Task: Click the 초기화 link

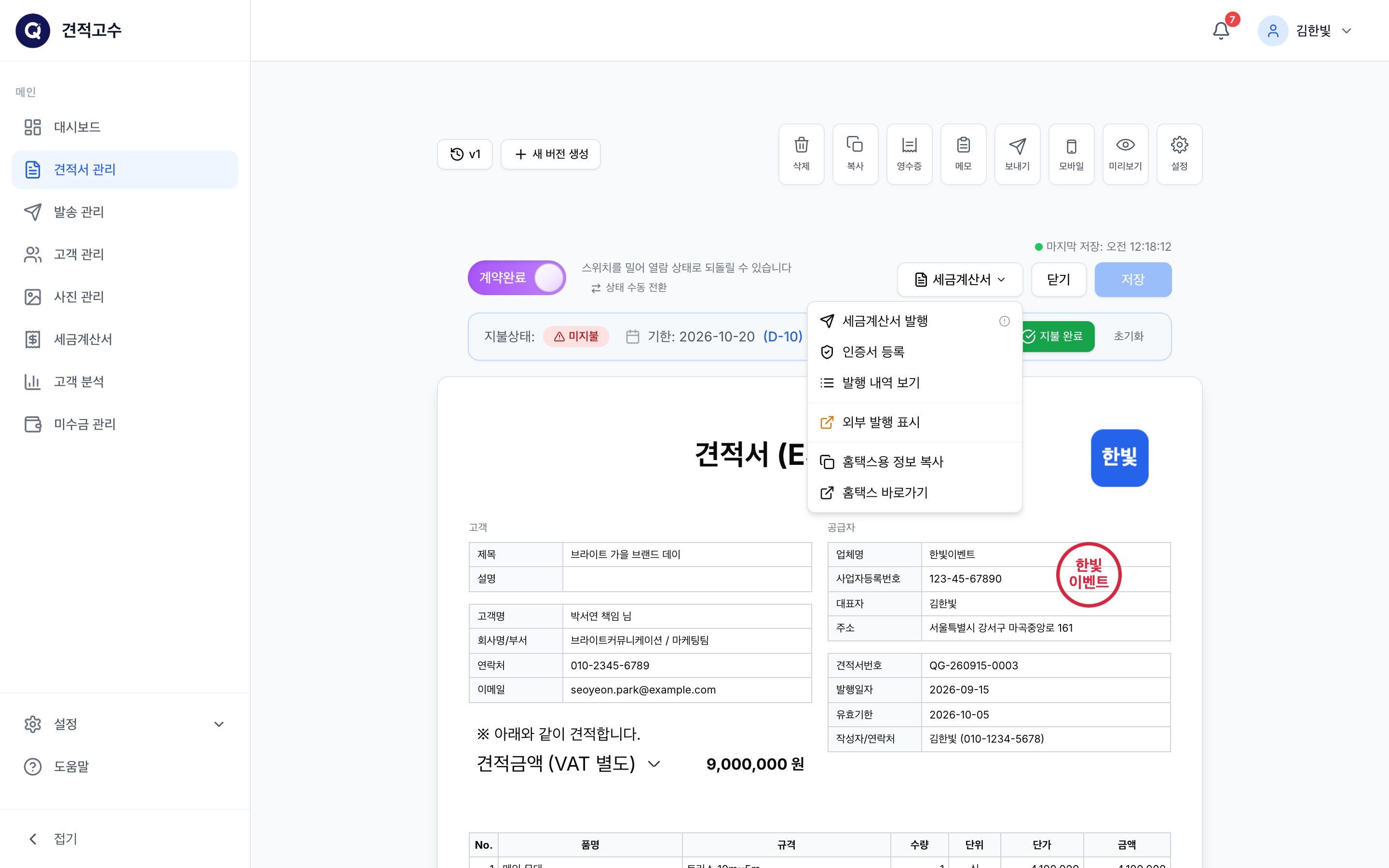Action: (1129, 337)
